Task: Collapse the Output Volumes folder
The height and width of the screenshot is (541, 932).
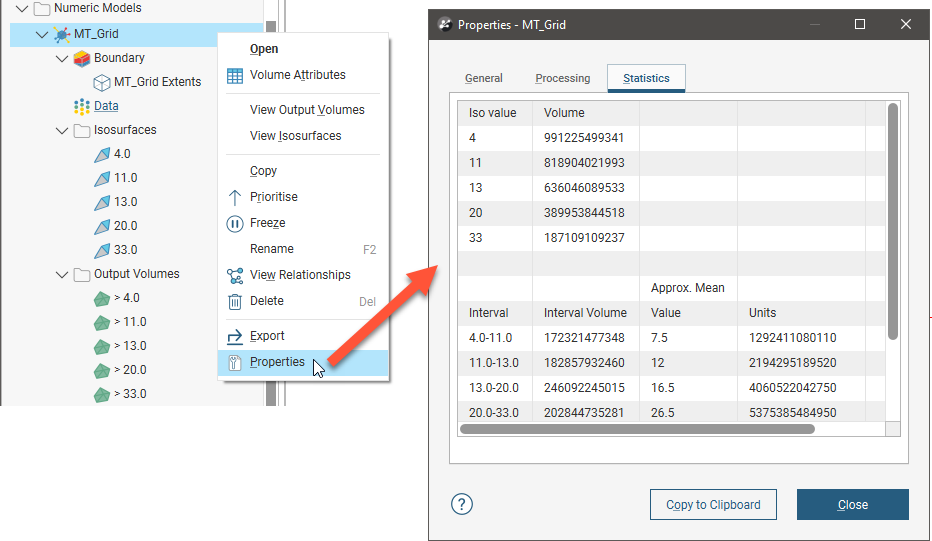Action: pyautogui.click(x=62, y=274)
